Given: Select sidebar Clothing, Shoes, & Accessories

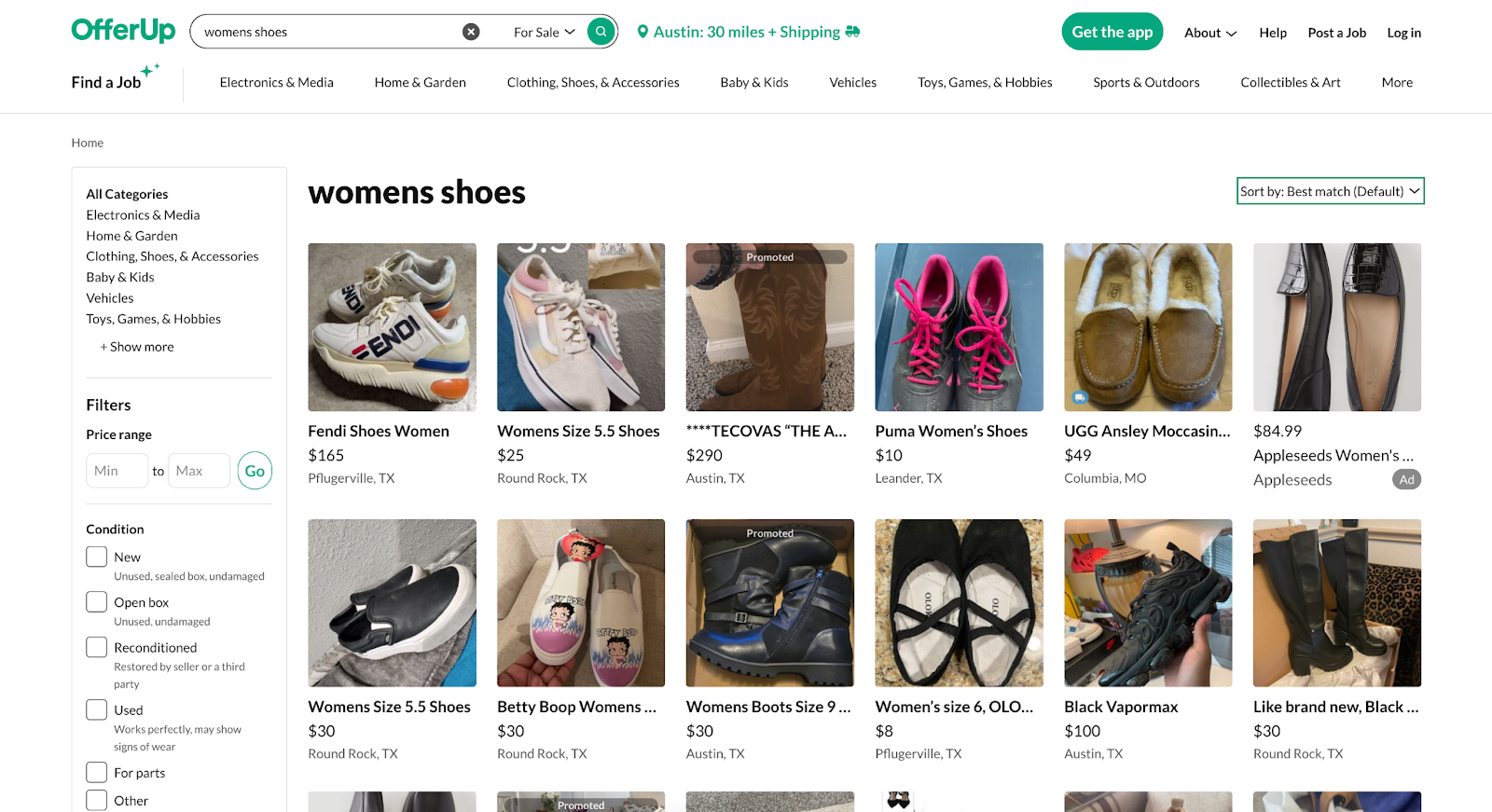Looking at the screenshot, I should (x=173, y=256).
